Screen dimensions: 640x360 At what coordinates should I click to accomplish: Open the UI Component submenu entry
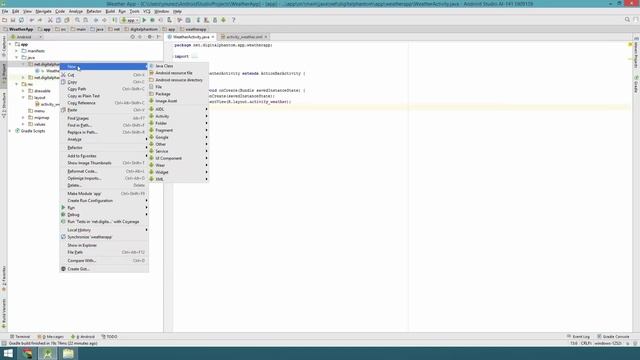[x=178, y=158]
